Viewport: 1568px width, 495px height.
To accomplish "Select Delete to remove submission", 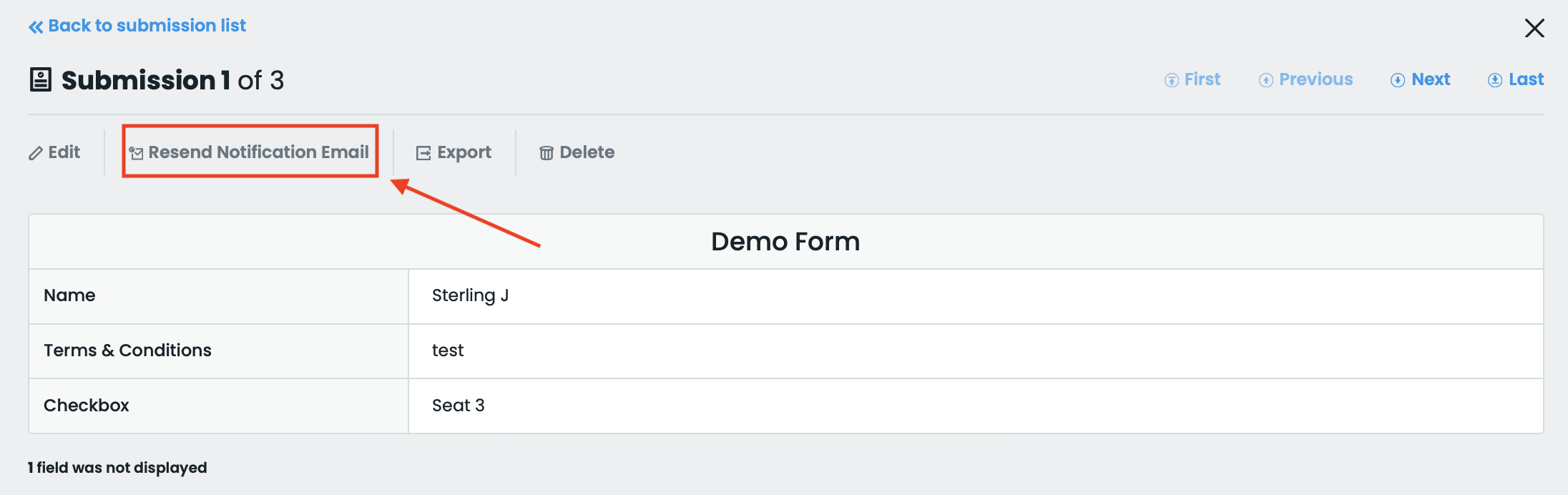I will [x=587, y=152].
